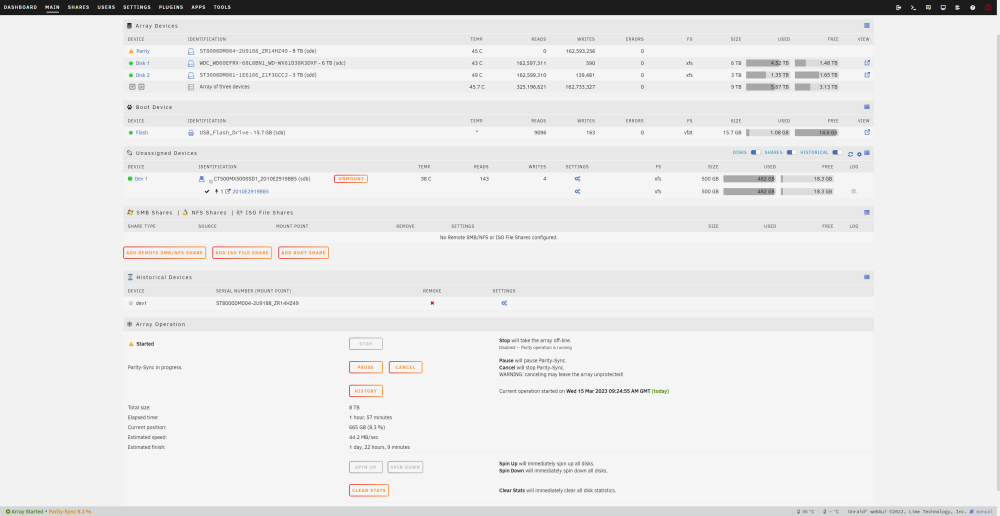The height and width of the screenshot is (516, 1000).
Task: Click Dev 1 disk icon in Unassigned Devices
Action: tap(202, 179)
